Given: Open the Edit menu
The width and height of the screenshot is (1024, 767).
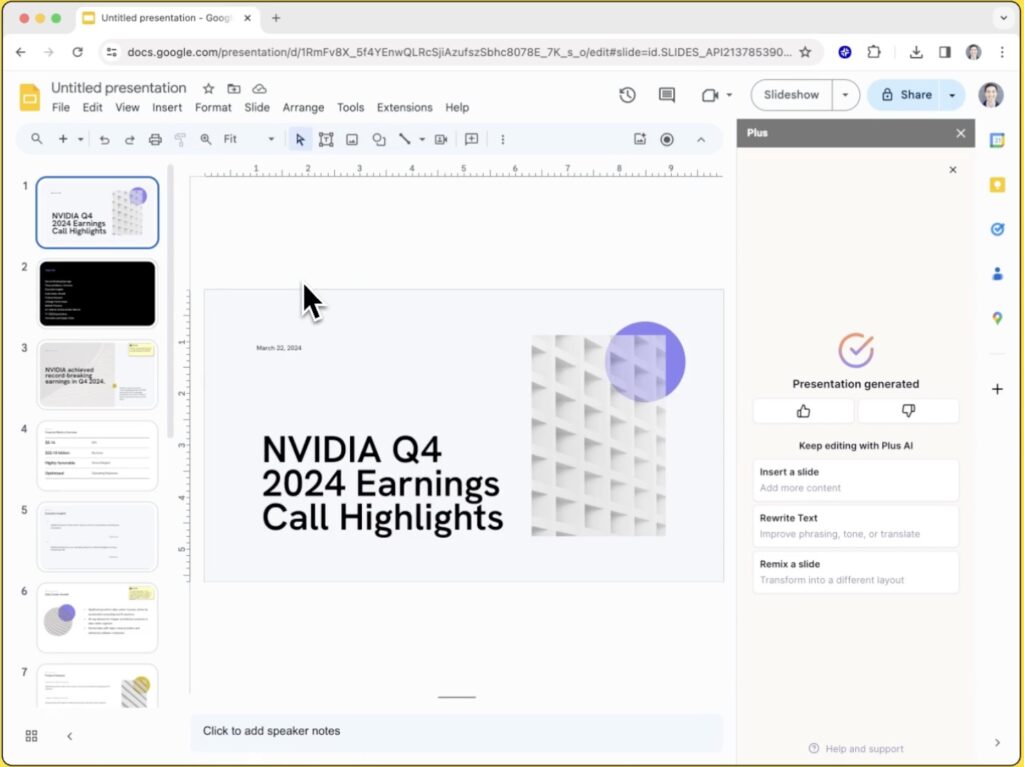Looking at the screenshot, I should click(x=92, y=107).
